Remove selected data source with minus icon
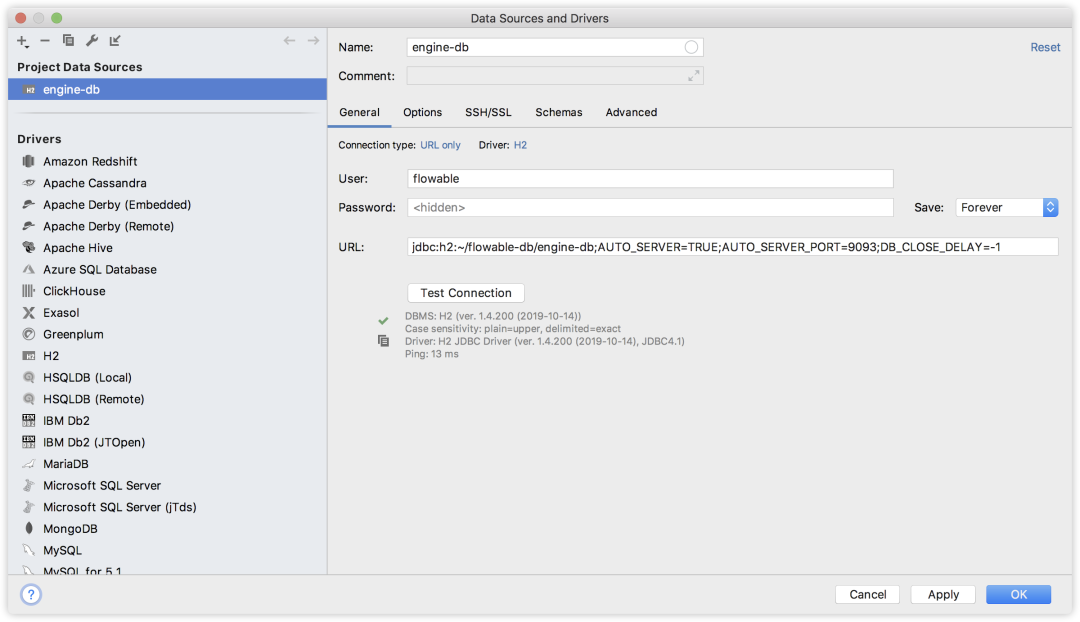This screenshot has width=1080, height=622. 45,41
